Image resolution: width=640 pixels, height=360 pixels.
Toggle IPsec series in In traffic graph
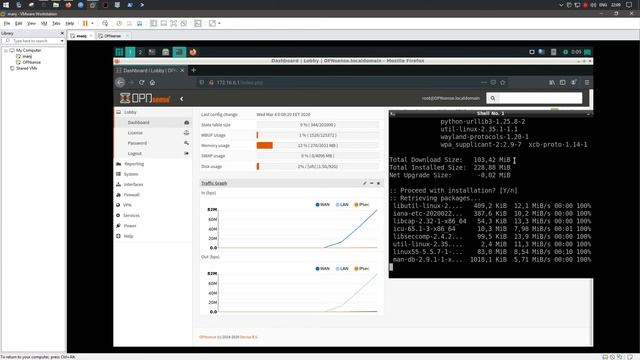(362, 204)
